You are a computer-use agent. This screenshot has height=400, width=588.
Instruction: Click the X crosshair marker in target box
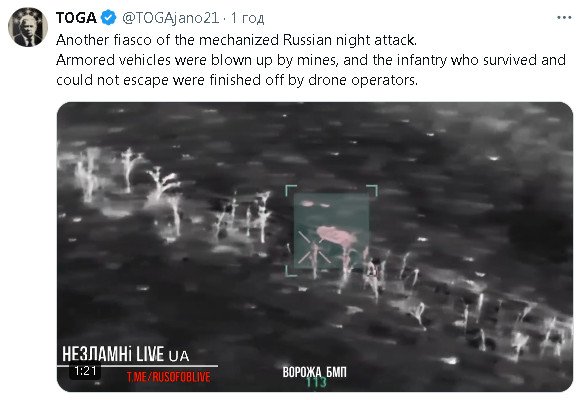(x=314, y=247)
